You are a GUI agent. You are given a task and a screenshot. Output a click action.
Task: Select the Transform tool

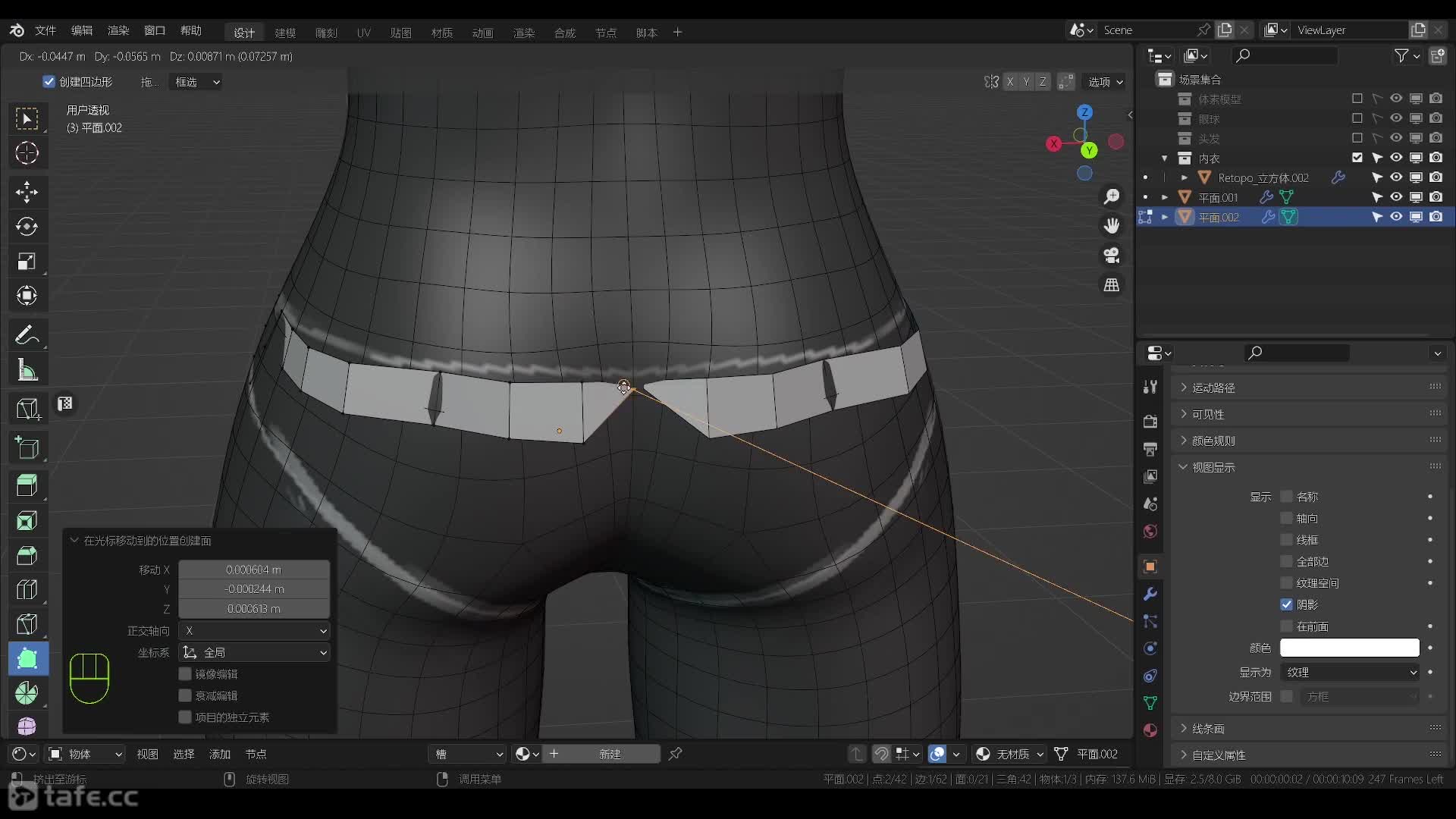click(x=27, y=295)
